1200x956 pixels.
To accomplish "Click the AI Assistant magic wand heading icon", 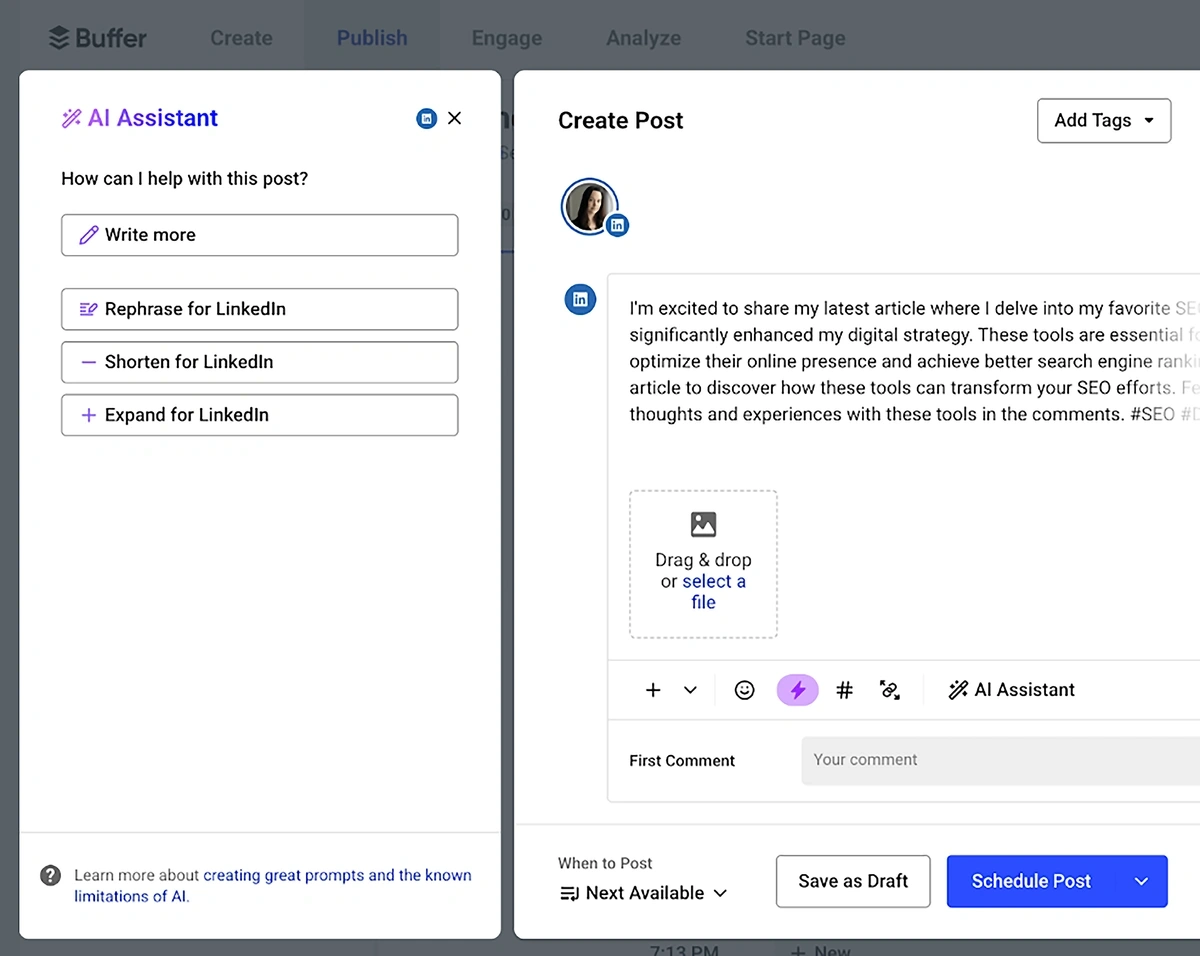I will click(x=71, y=119).
